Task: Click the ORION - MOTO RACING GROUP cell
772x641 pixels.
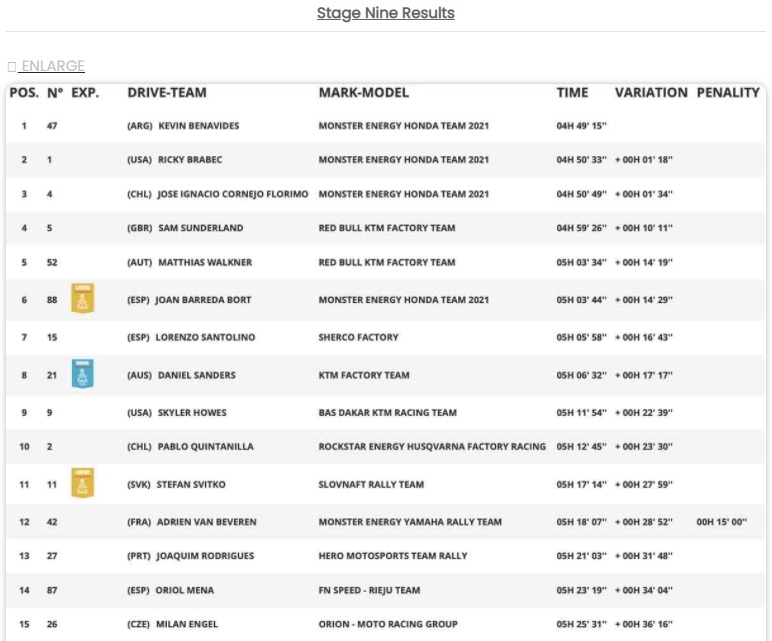Action: click(388, 624)
